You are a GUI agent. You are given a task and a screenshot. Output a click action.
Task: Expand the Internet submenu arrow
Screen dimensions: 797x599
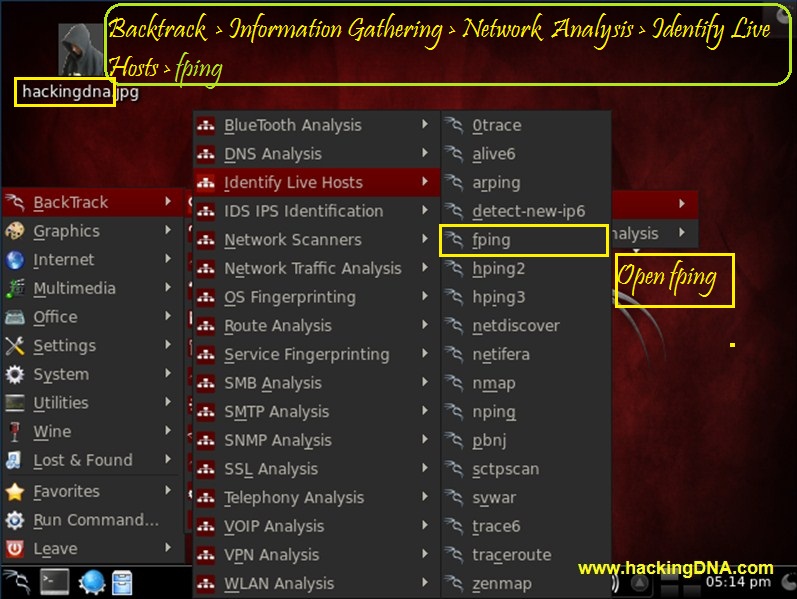click(168, 258)
